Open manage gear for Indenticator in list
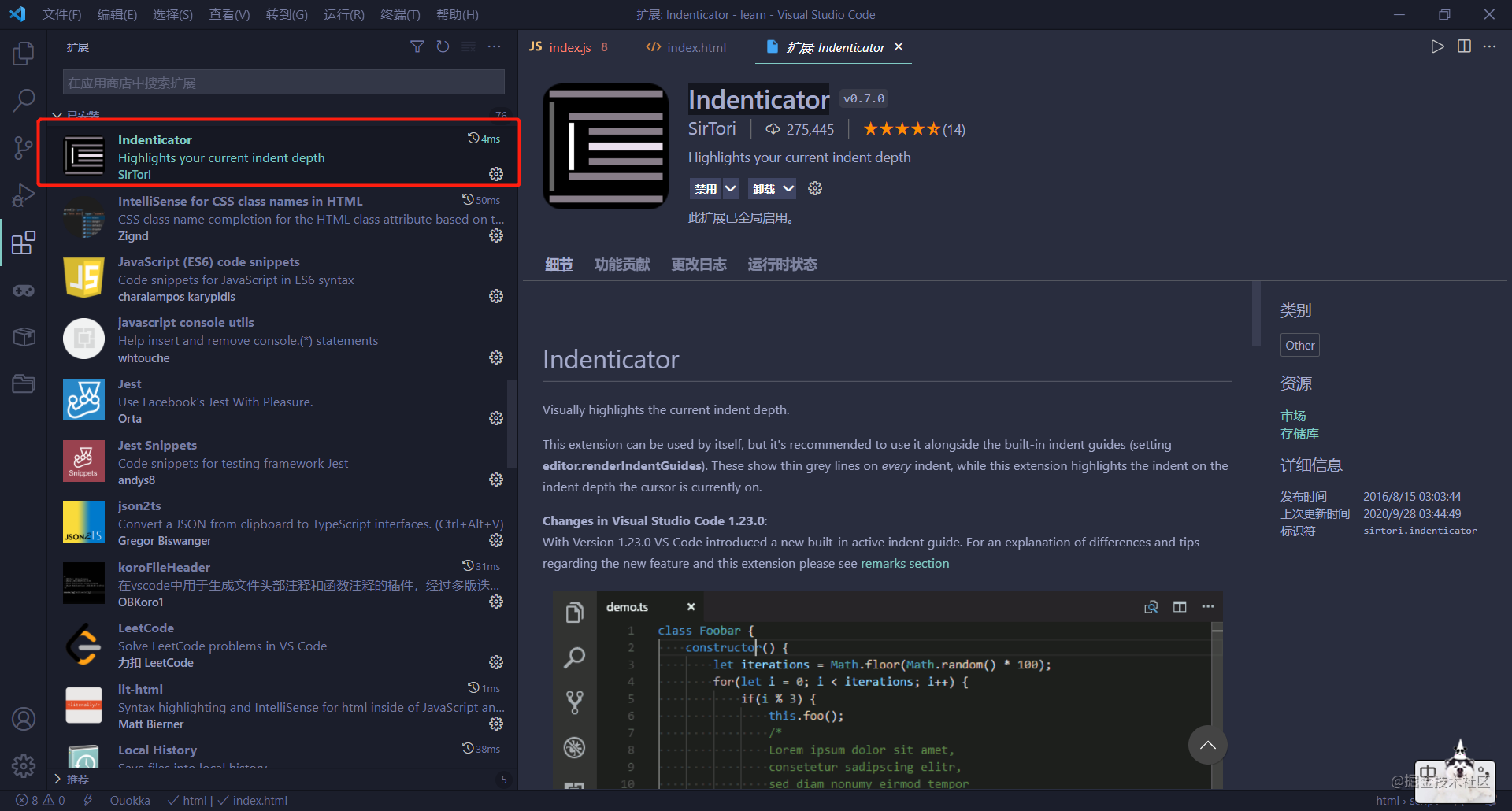 (x=496, y=173)
